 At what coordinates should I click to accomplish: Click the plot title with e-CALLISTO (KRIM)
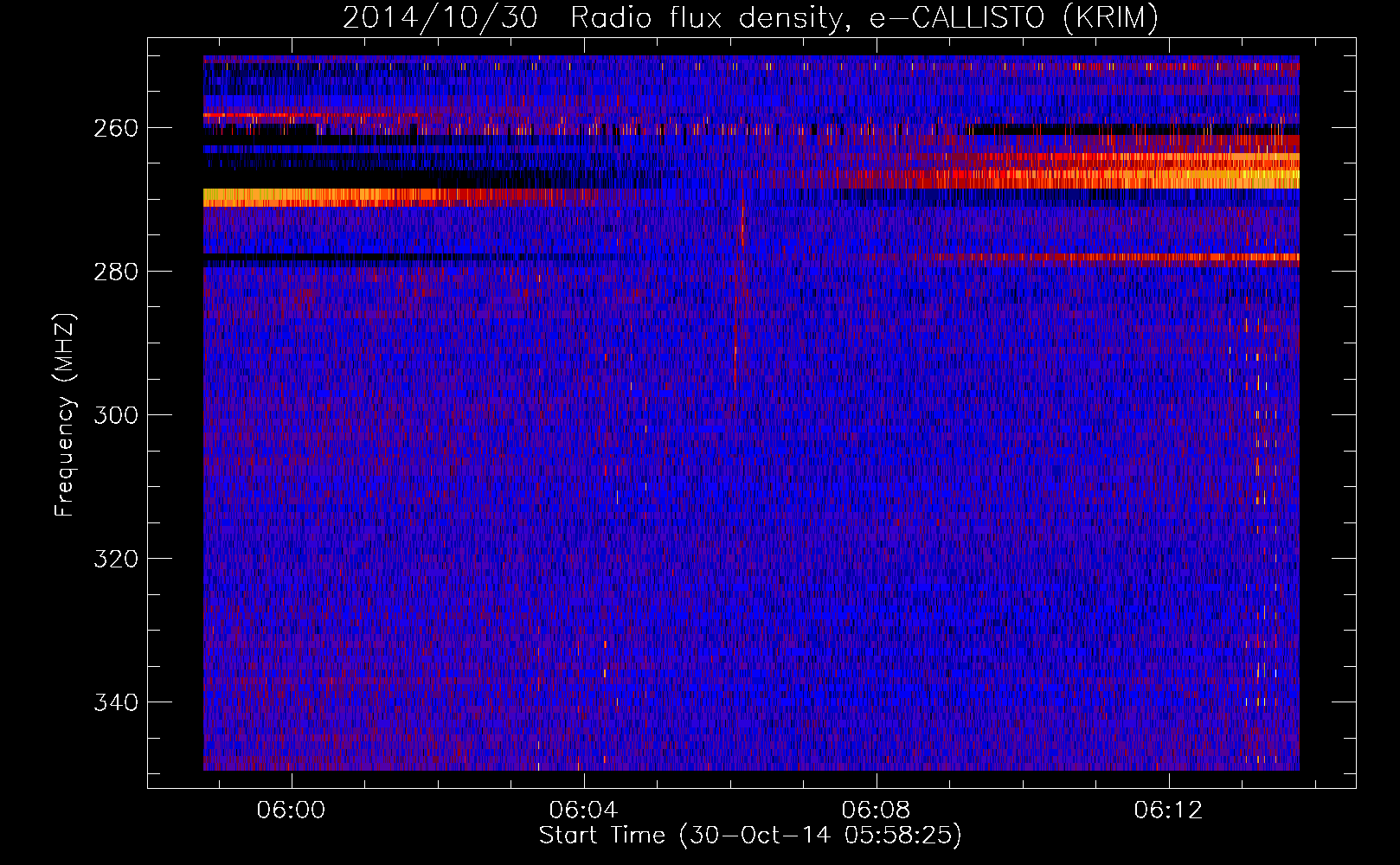[750, 17]
